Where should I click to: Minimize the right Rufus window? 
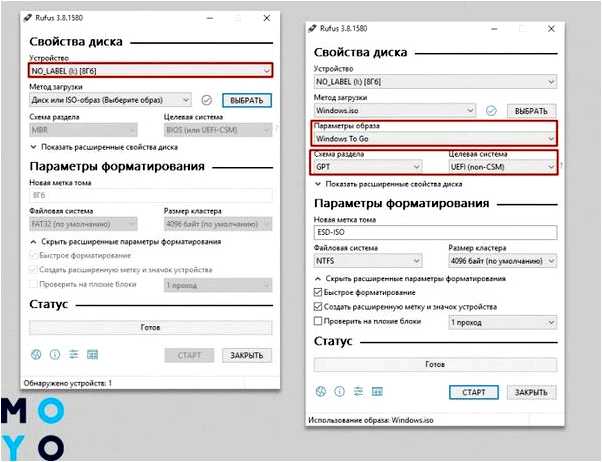click(494, 29)
